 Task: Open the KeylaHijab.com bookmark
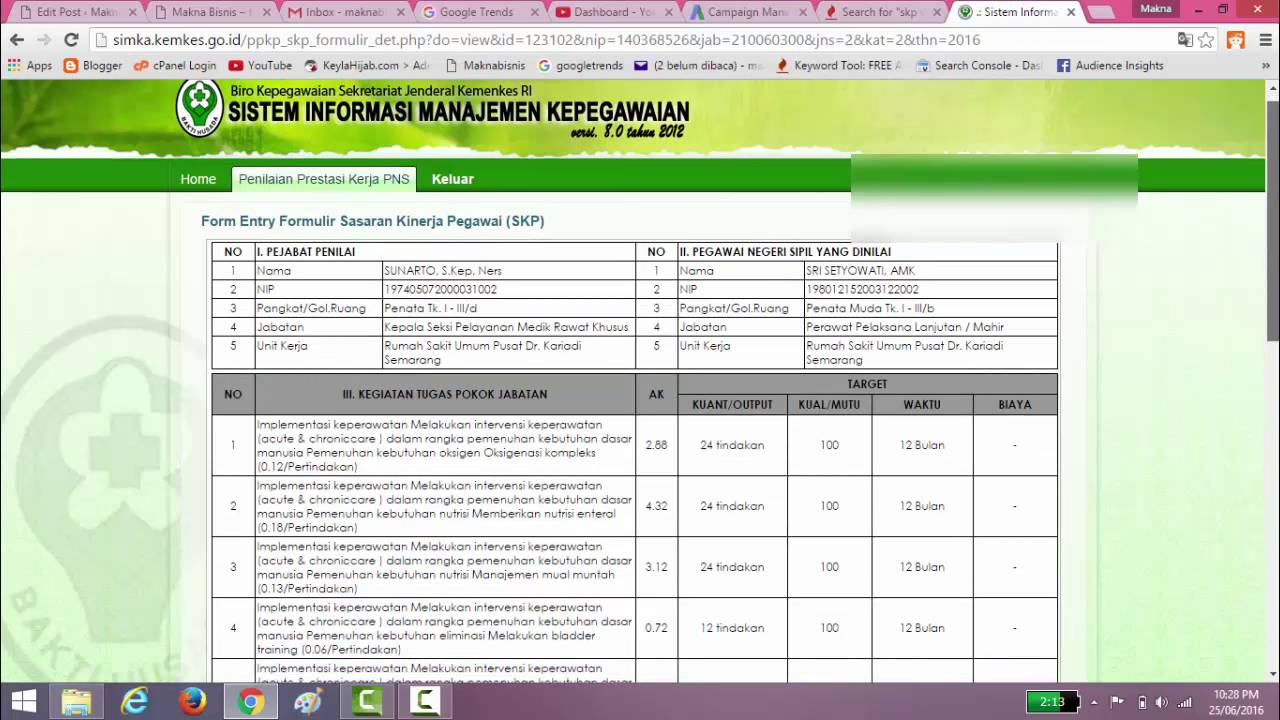pos(368,65)
